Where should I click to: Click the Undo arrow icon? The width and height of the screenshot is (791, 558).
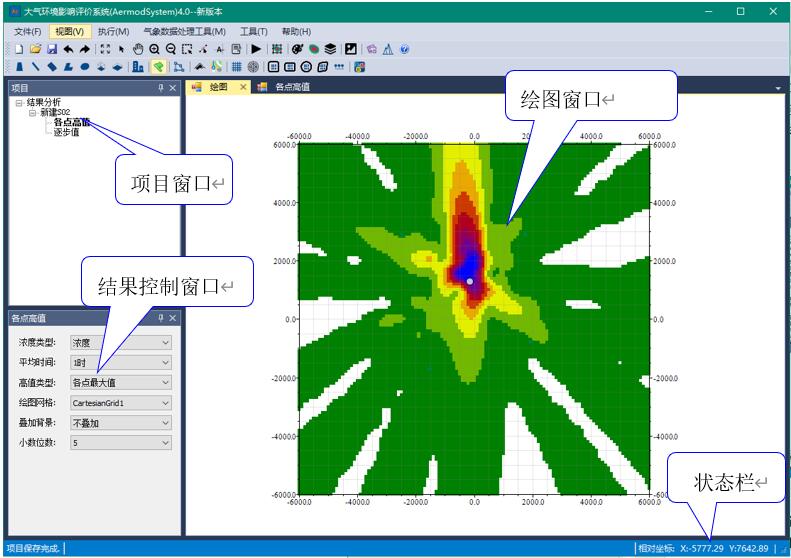click(68, 48)
